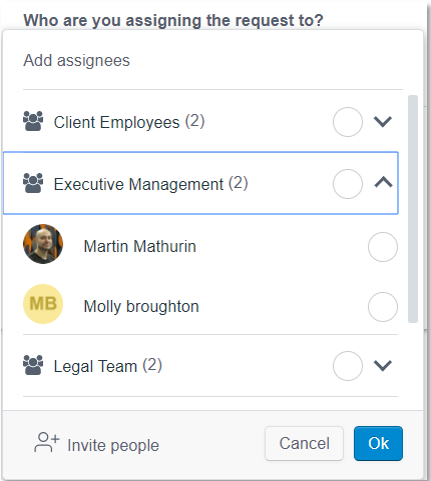Select the Client Employees group radio circle

[x=348, y=122]
